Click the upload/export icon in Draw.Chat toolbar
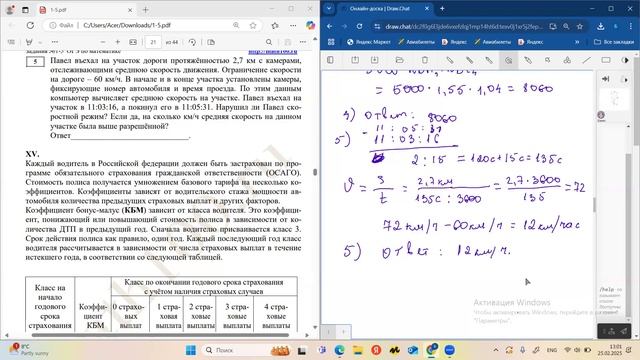The width and height of the screenshot is (640, 360). click(x=355, y=60)
